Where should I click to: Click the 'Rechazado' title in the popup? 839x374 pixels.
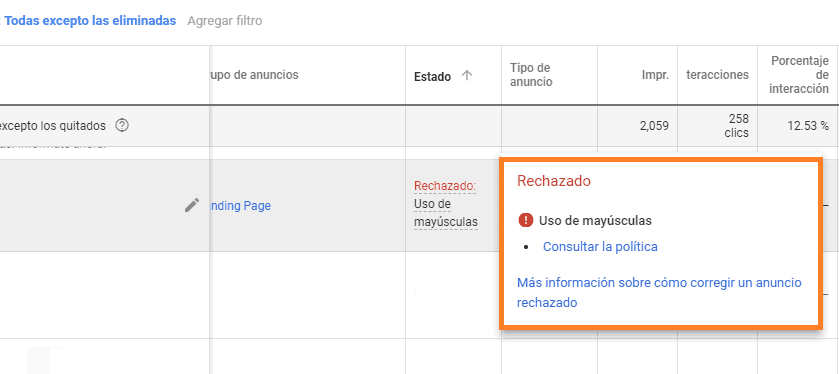pos(554,181)
